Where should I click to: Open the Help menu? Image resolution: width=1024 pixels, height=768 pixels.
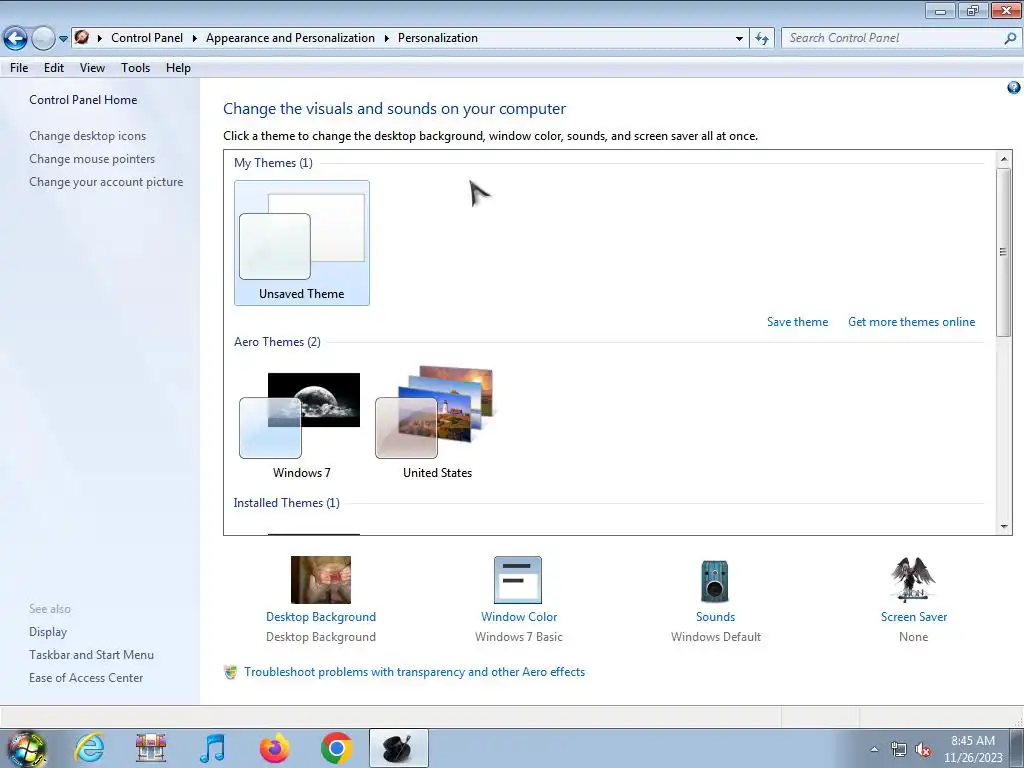pos(178,68)
